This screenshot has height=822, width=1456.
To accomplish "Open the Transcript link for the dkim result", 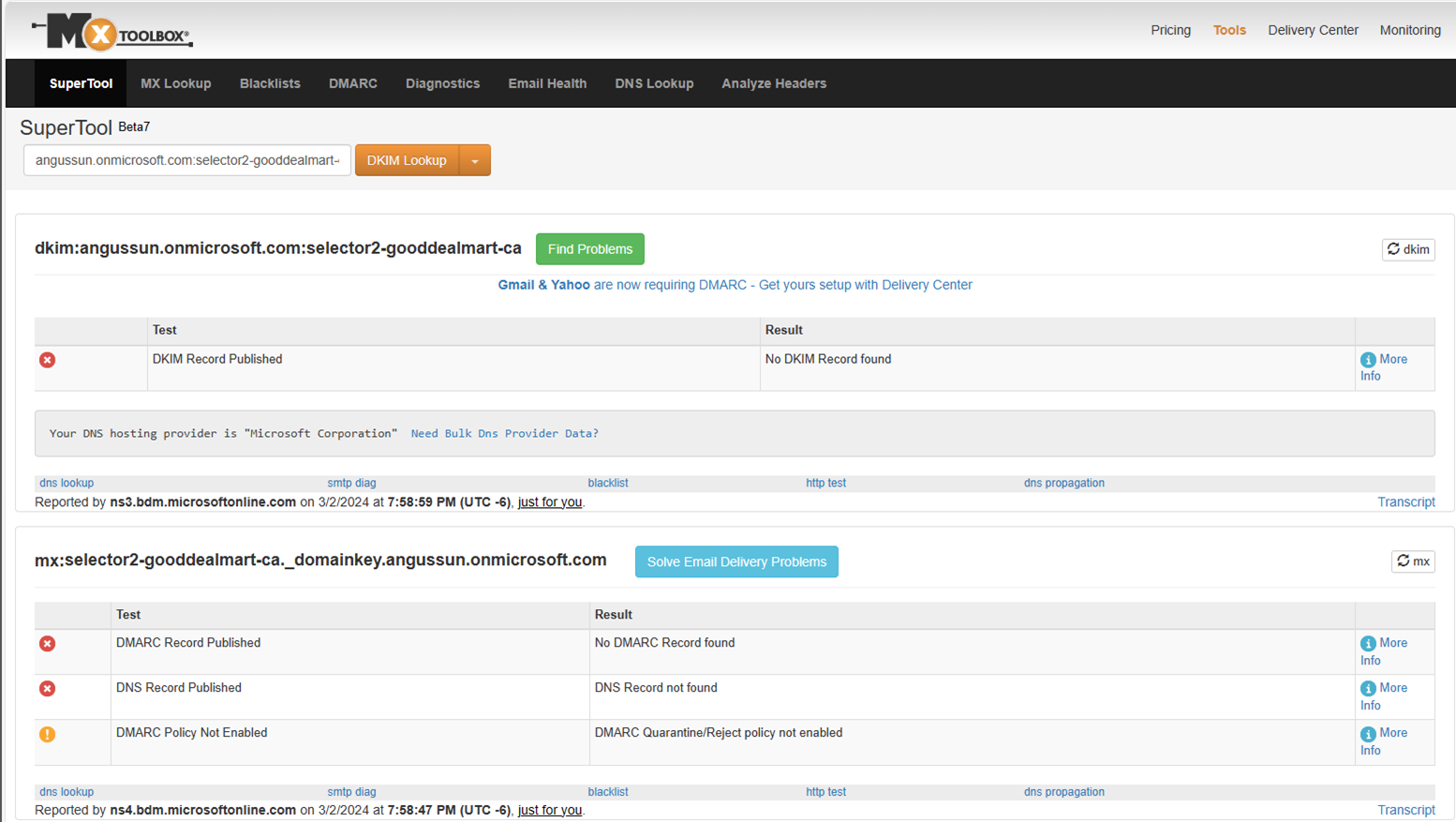I will (1406, 502).
